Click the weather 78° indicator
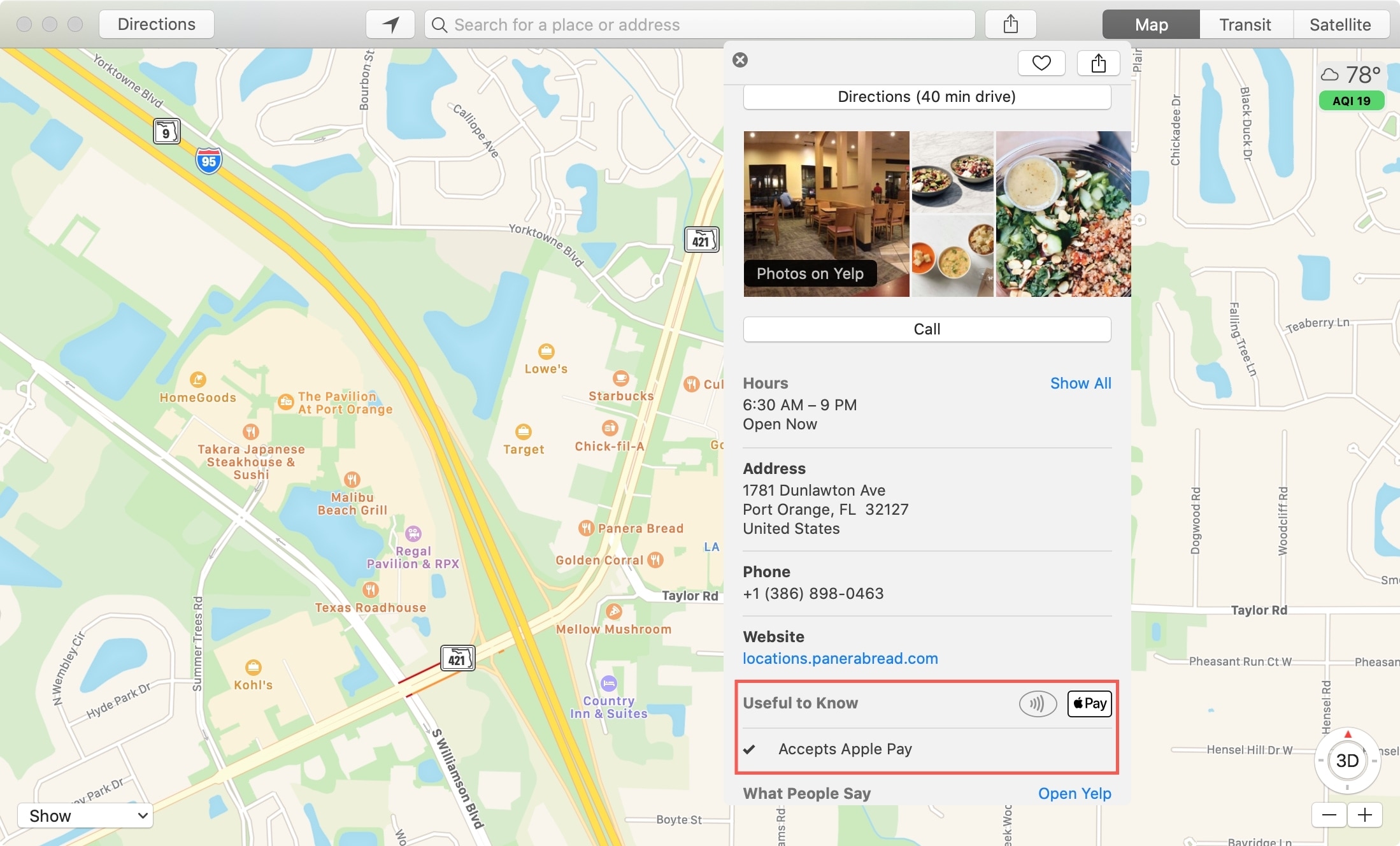This screenshot has width=1400, height=846. click(1351, 75)
